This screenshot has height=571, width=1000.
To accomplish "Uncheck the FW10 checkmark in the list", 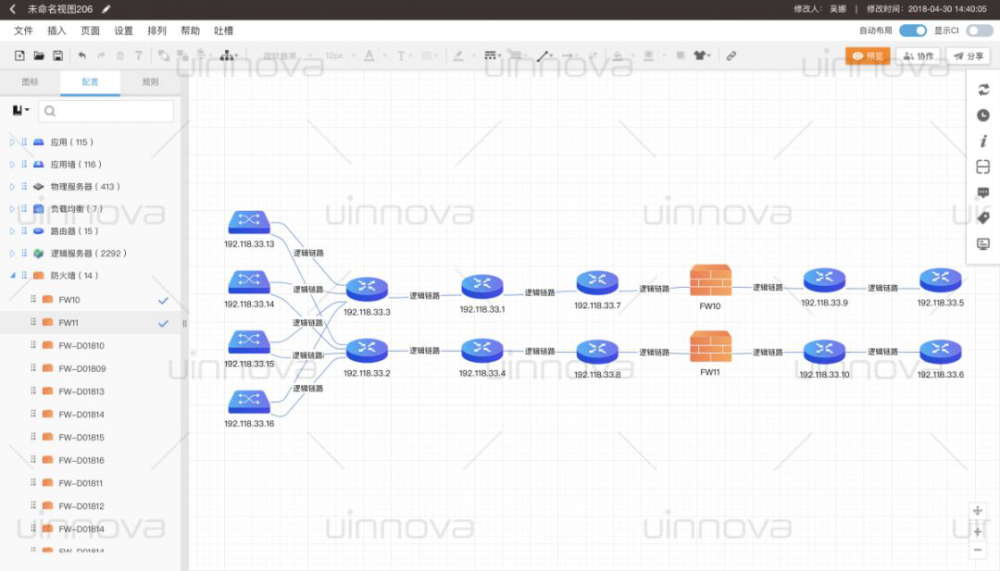I will 163,300.
